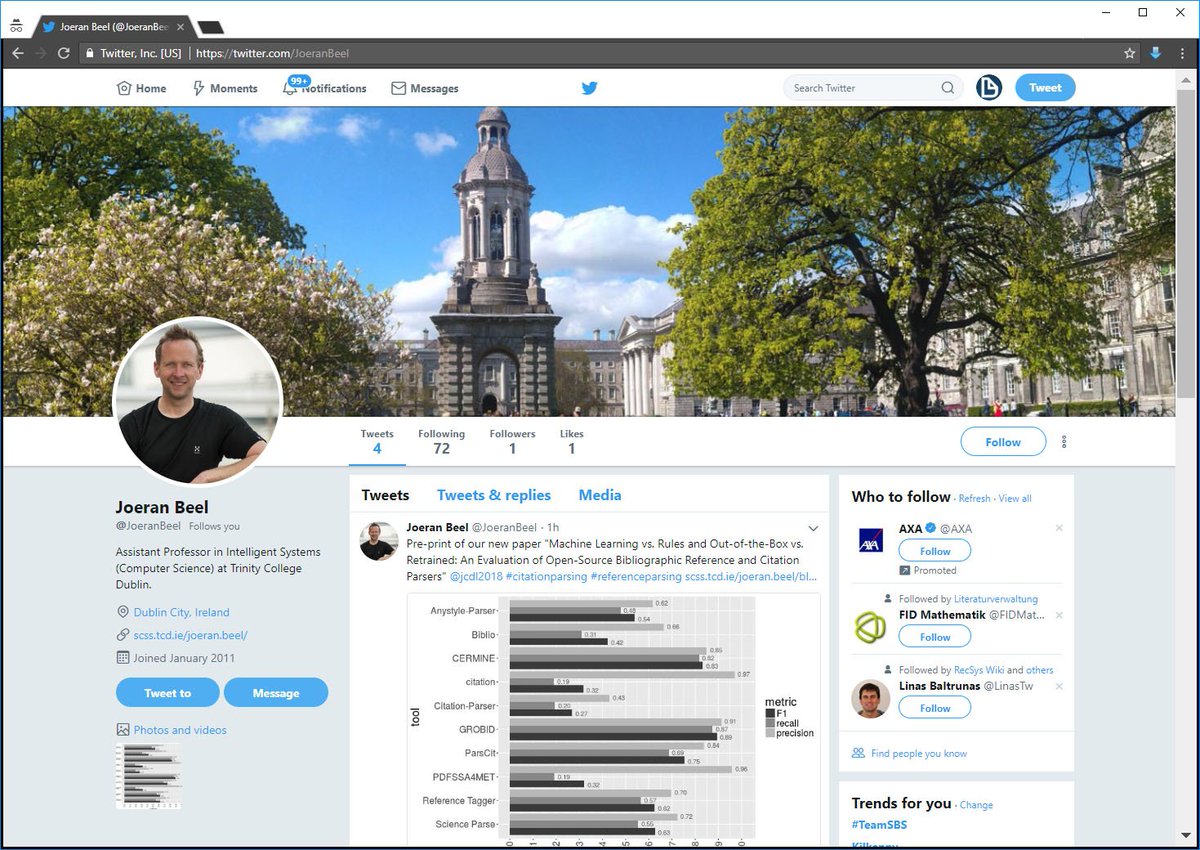Click the Joeran Beel avatar on the tweet
Viewport: 1200px width, 850px height.
(379, 540)
